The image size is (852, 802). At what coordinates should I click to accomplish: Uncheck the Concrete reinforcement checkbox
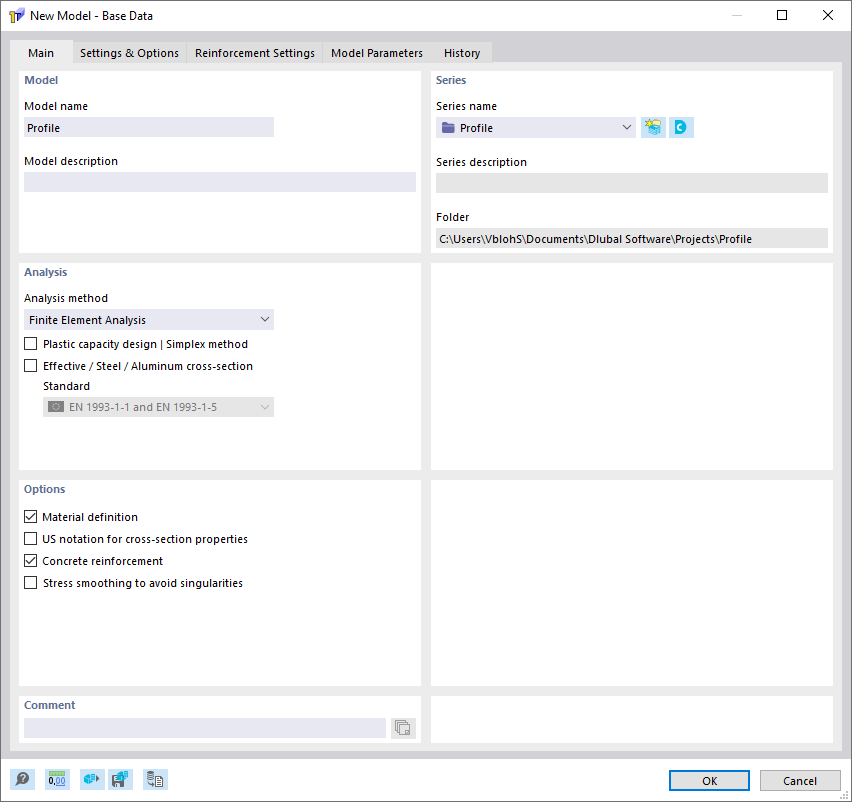30,561
